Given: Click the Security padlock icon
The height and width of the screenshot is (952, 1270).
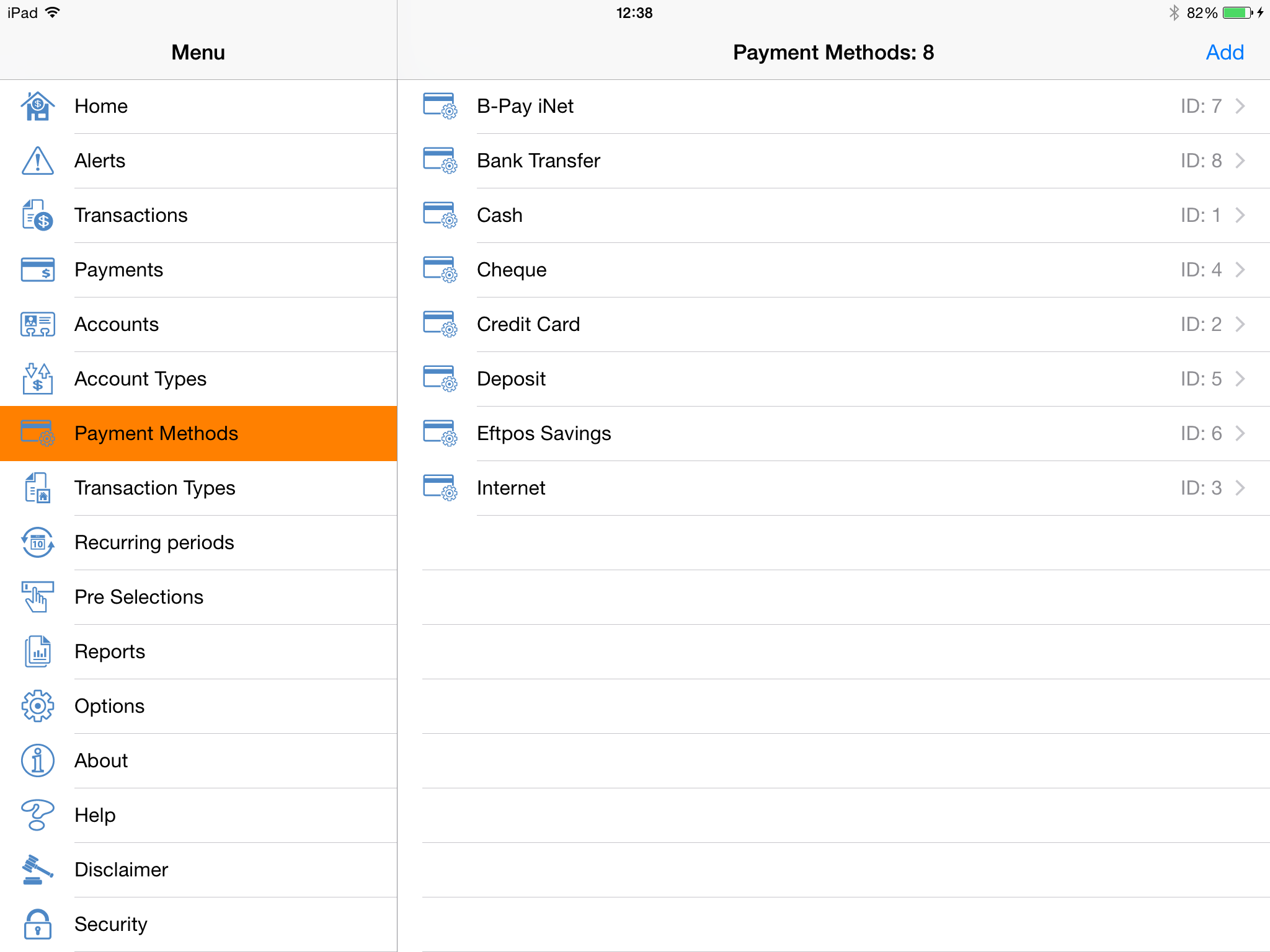Looking at the screenshot, I should click(38, 924).
